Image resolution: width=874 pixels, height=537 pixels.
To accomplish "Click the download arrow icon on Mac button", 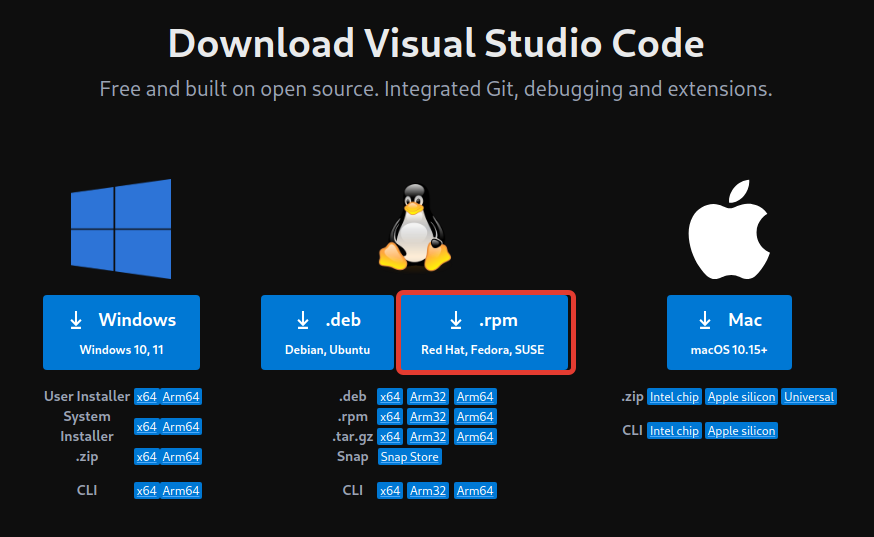I will (705, 321).
